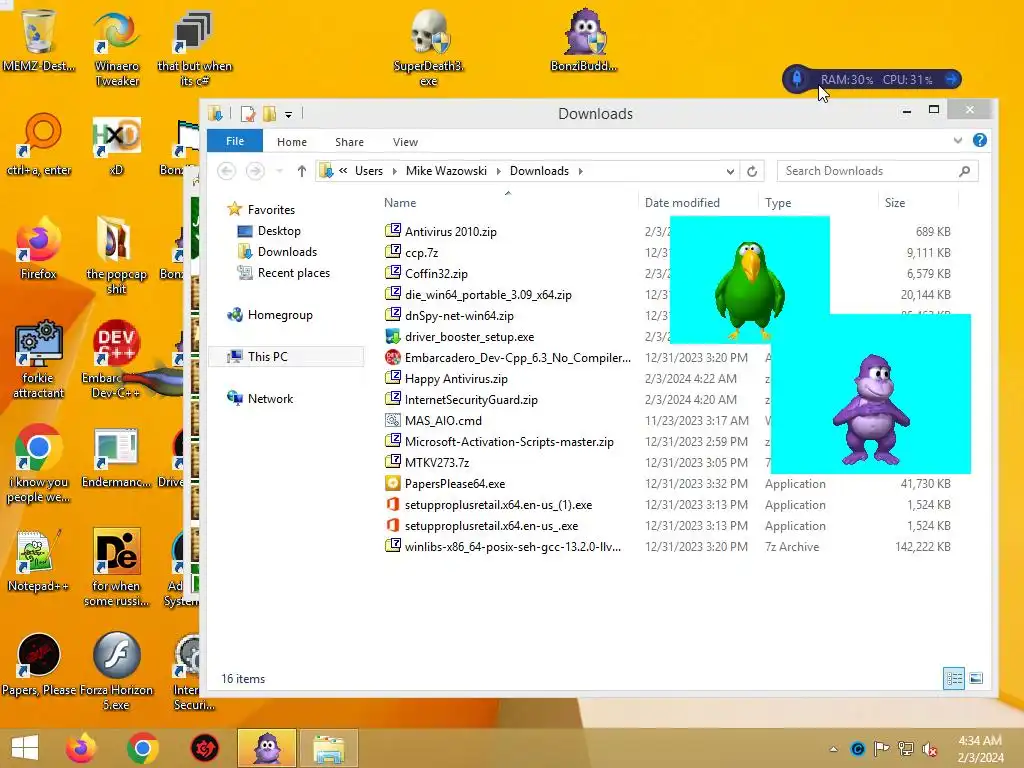Open the Customize Quick Access Toolbar dropdown
The image size is (1024, 768).
click(x=288, y=115)
